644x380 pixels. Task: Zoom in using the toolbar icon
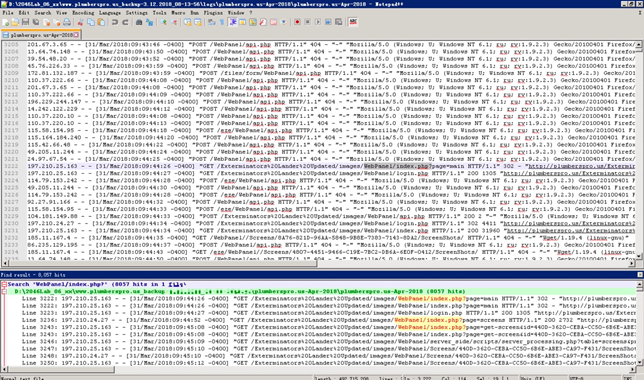coord(163,22)
